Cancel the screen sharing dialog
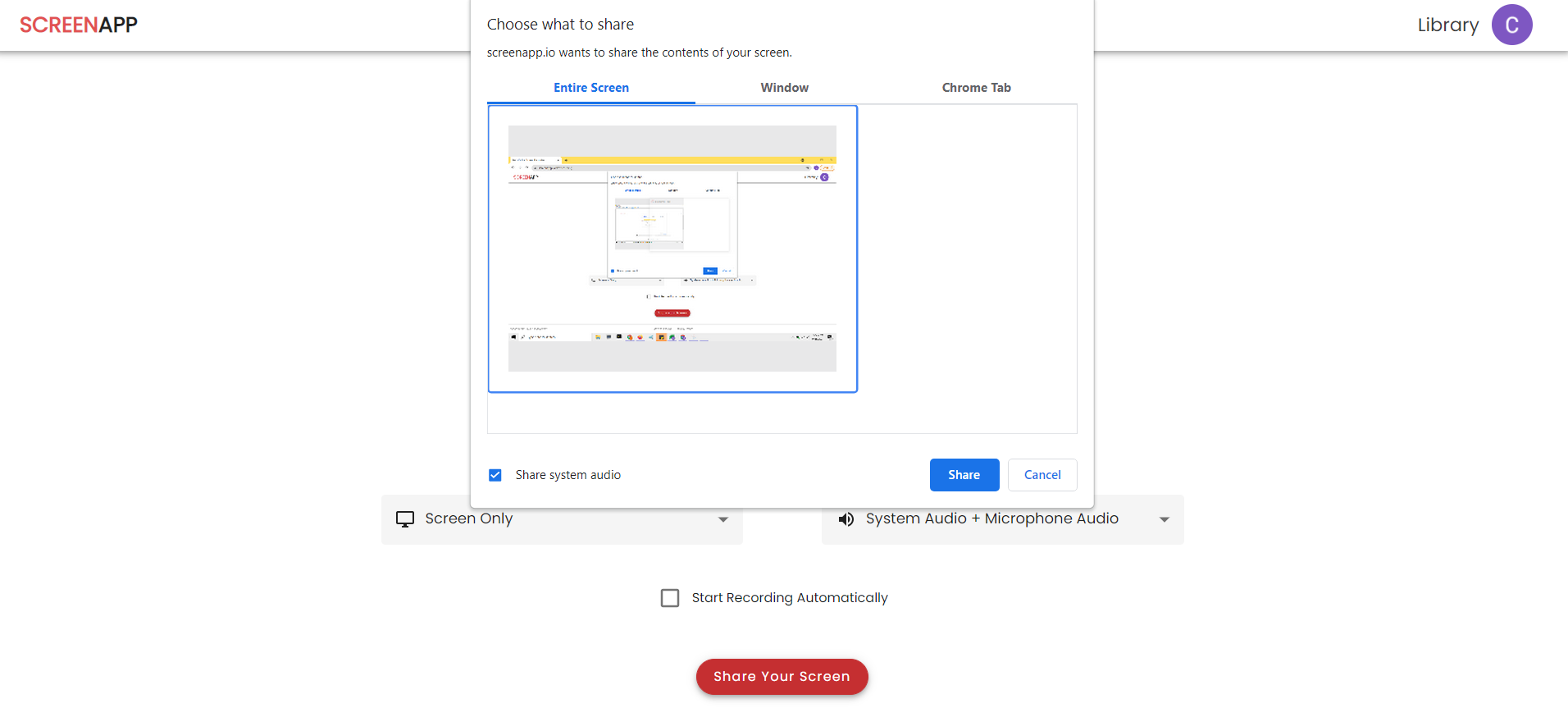Screen dimensions: 1568x717 click(x=1042, y=475)
